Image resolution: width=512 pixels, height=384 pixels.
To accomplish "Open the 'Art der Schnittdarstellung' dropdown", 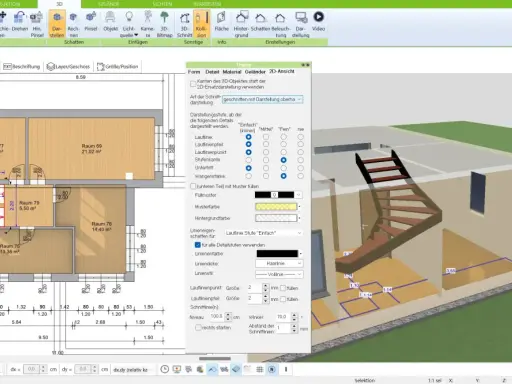I will pos(262,99).
